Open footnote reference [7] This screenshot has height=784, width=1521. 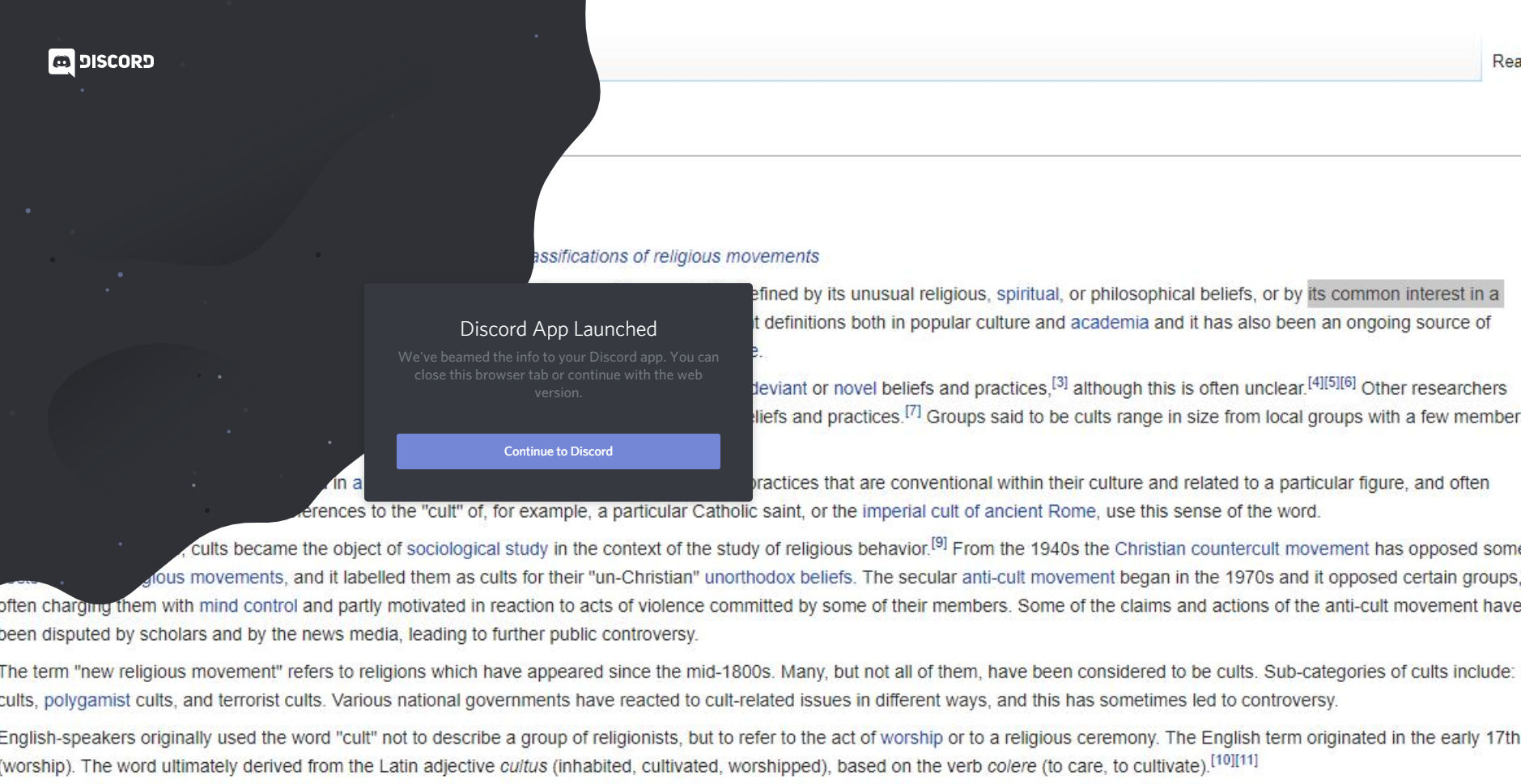pos(913,411)
